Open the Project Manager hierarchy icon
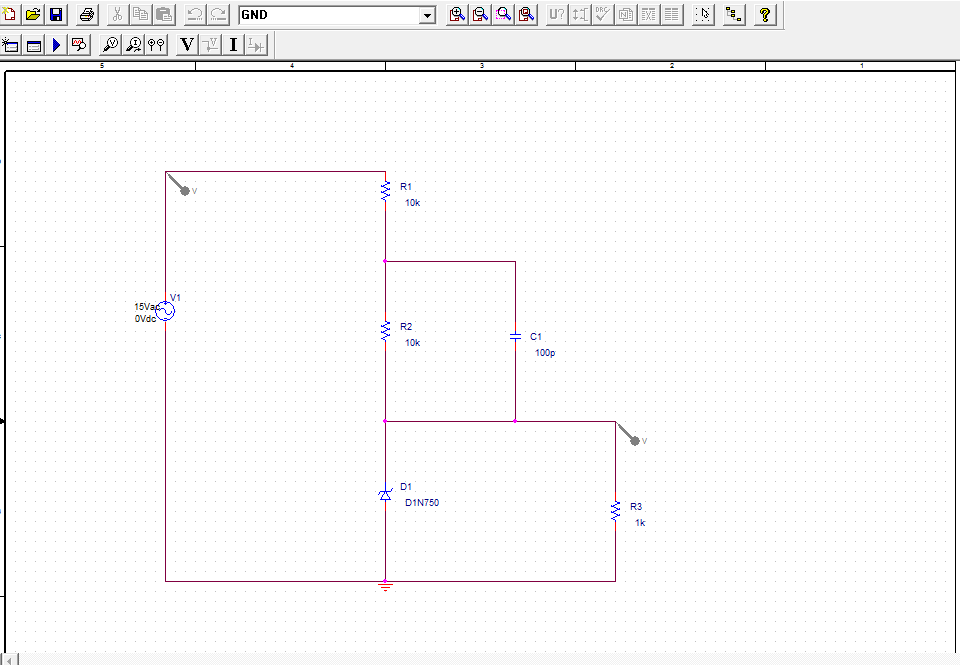 (733, 15)
